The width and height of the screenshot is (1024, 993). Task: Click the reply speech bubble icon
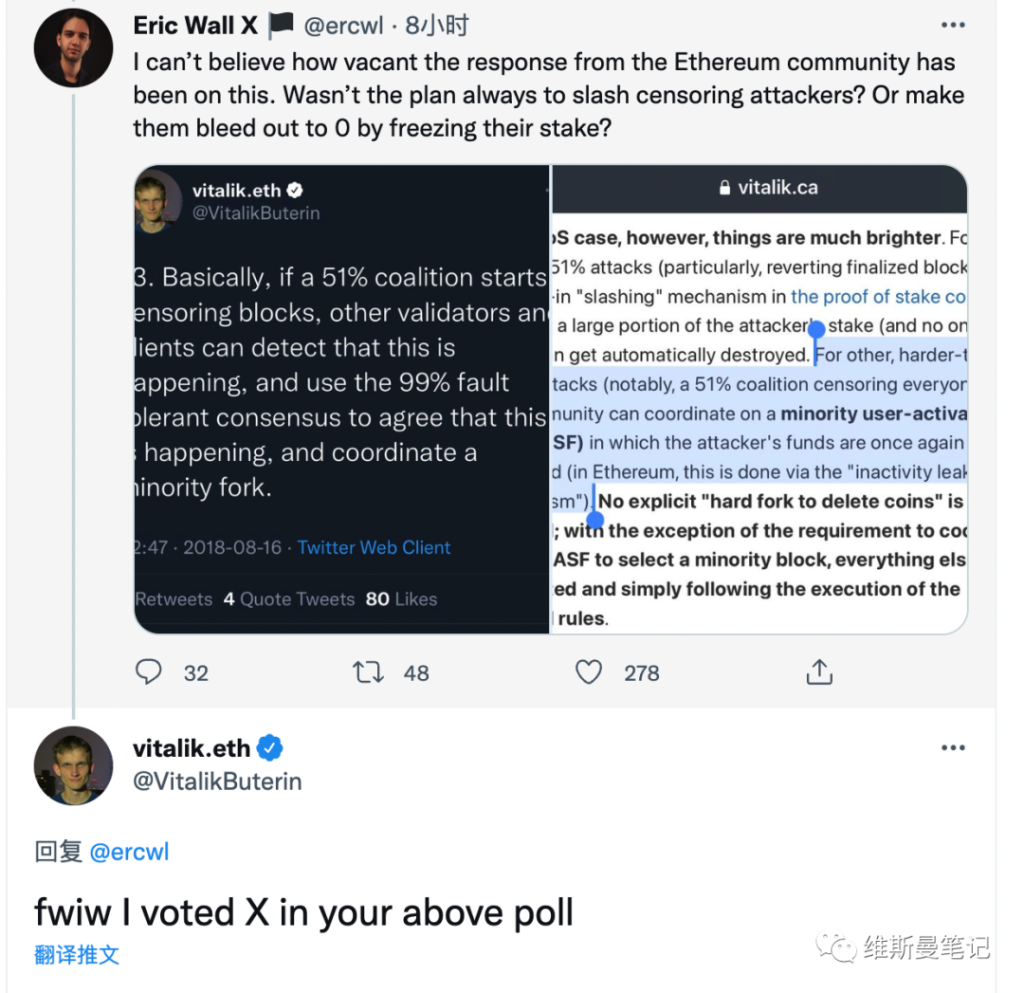pyautogui.click(x=148, y=672)
